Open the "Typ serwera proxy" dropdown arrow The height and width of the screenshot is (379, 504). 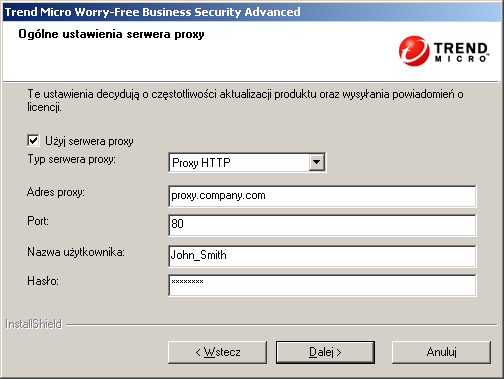[317, 162]
